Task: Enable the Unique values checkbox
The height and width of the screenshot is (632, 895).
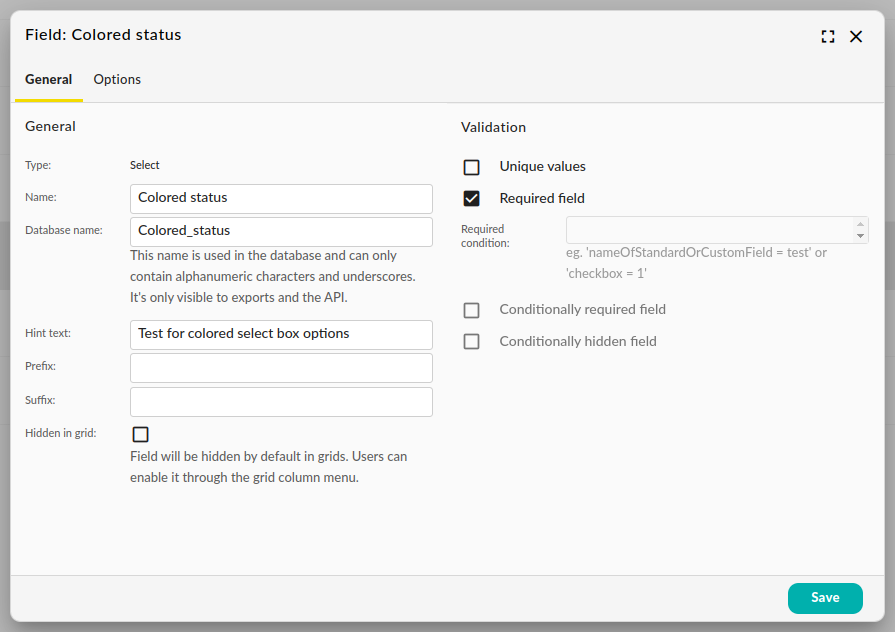Action: (472, 167)
